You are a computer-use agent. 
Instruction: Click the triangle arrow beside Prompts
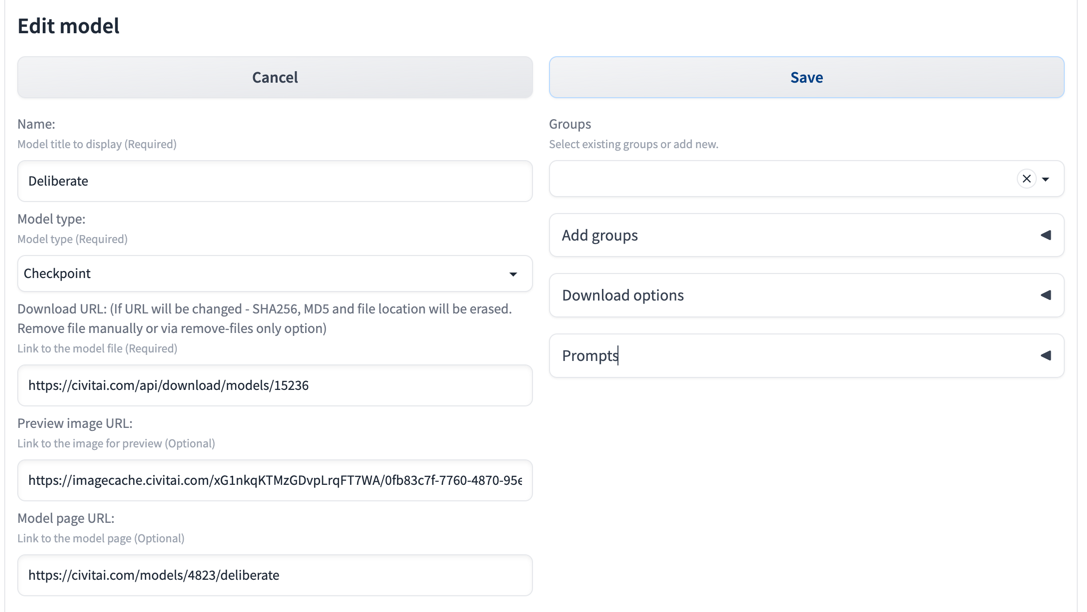(1045, 355)
